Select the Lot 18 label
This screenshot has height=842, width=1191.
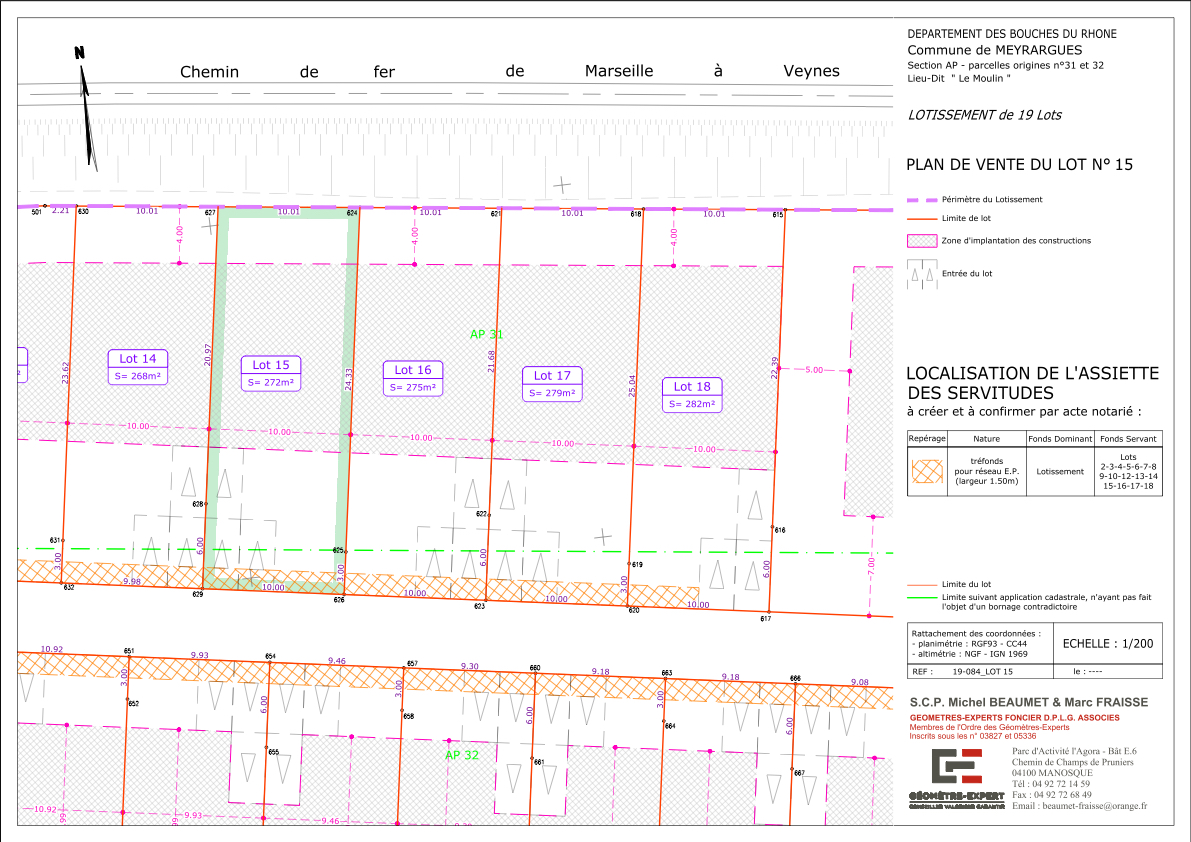692,386
